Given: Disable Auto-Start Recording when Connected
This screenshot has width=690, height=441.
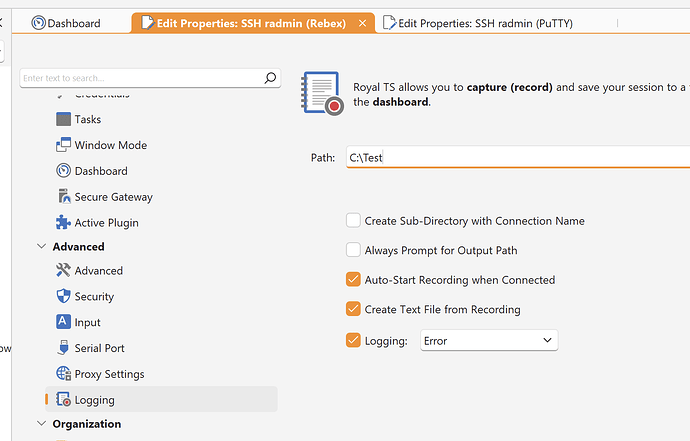Looking at the screenshot, I should [353, 280].
